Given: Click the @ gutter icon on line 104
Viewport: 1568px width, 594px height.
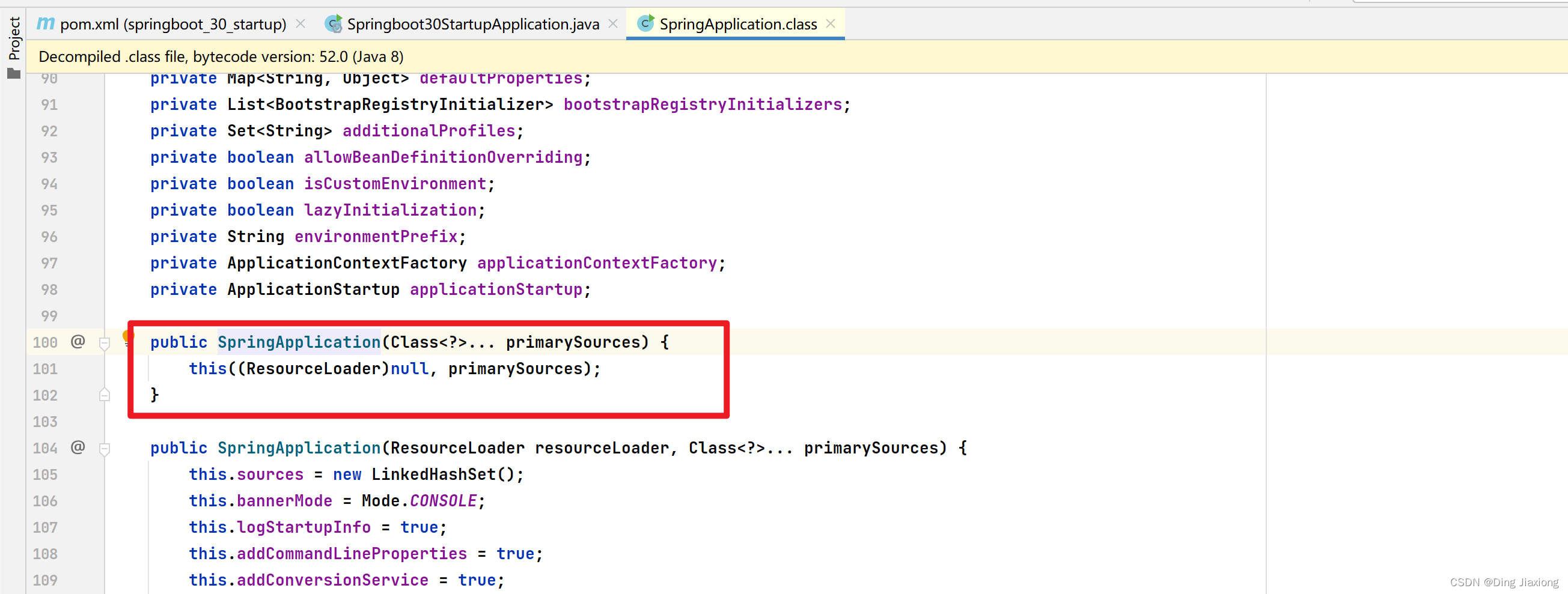Looking at the screenshot, I should tap(78, 447).
